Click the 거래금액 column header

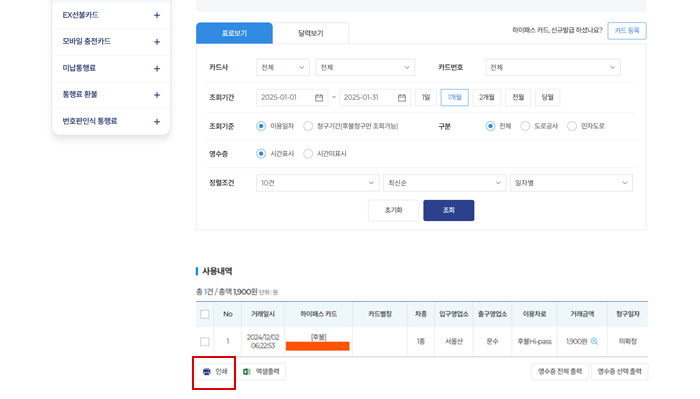point(582,314)
